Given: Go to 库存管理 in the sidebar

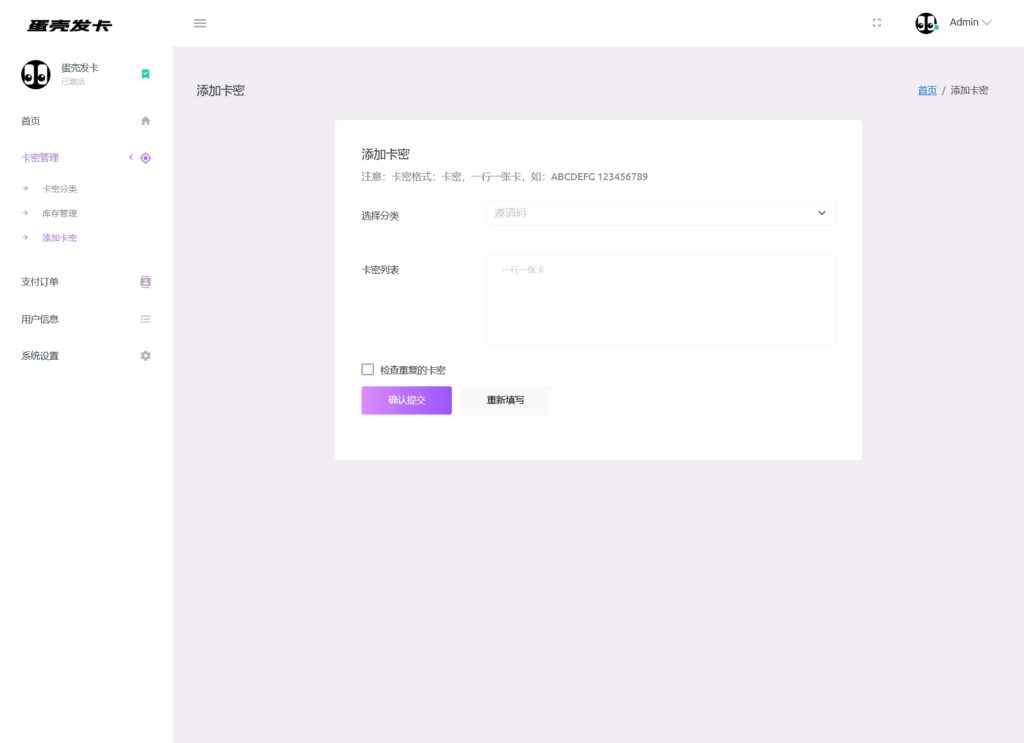Looking at the screenshot, I should [x=59, y=214].
